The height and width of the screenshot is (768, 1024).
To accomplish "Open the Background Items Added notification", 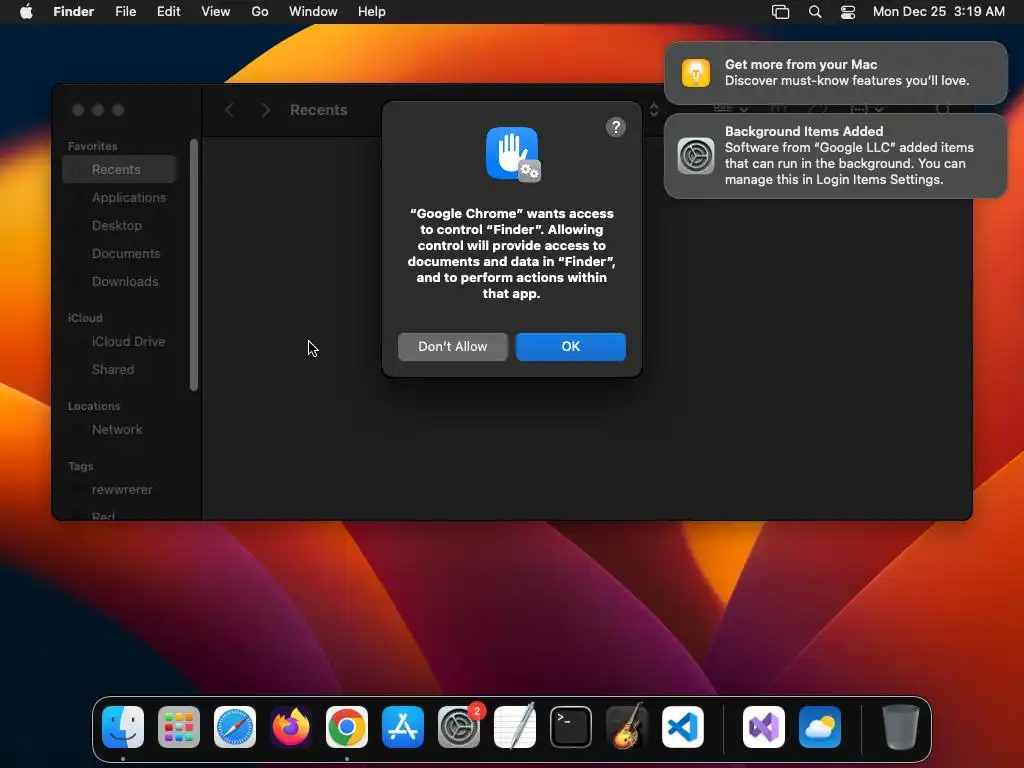I will pos(836,155).
